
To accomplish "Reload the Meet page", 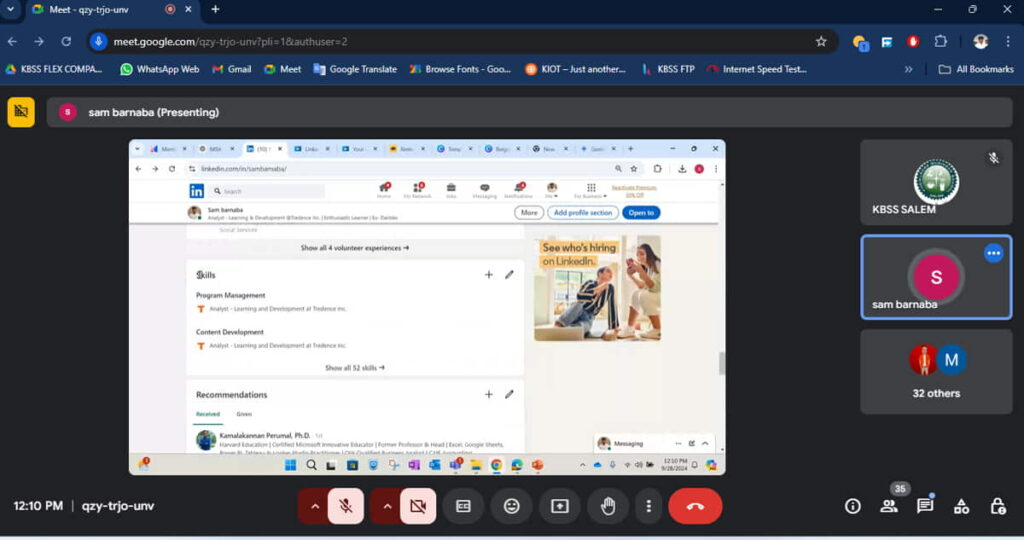I will point(66,41).
